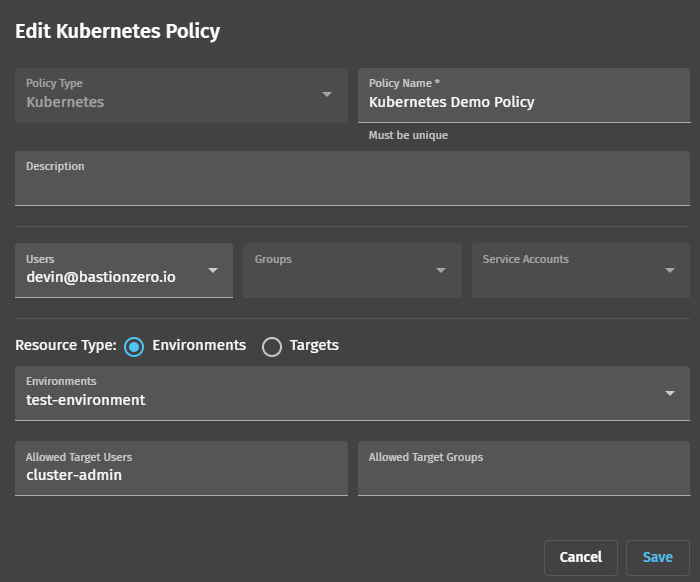
Task: Click the Service Accounts arrow icon
Action: (670, 270)
